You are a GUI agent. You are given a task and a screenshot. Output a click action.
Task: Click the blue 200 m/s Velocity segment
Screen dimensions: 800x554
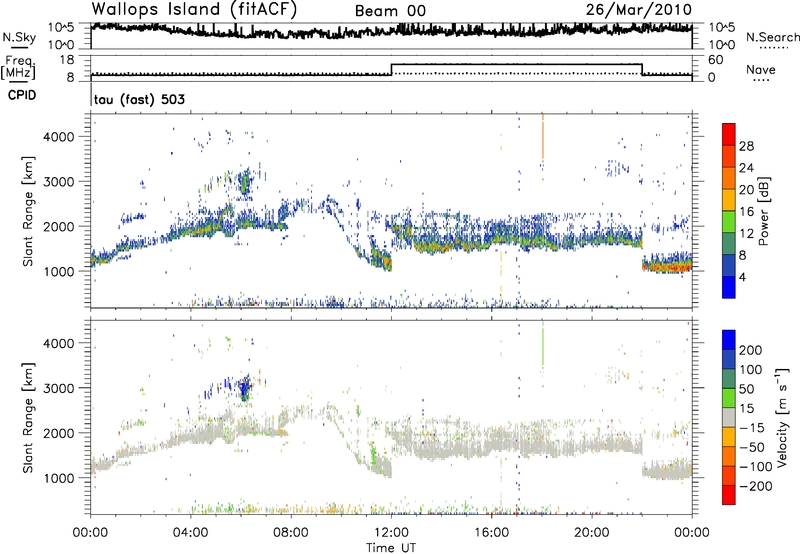pyautogui.click(x=729, y=340)
